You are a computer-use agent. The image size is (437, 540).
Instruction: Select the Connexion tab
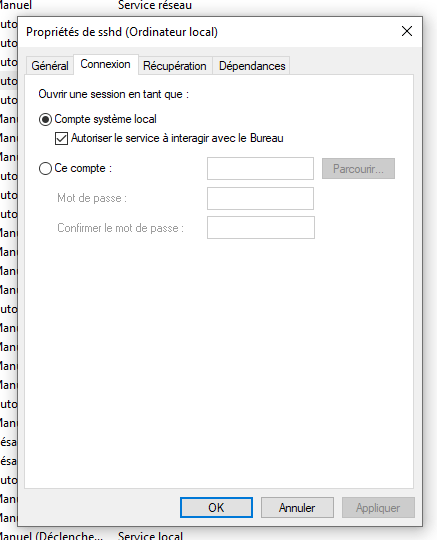click(x=105, y=64)
